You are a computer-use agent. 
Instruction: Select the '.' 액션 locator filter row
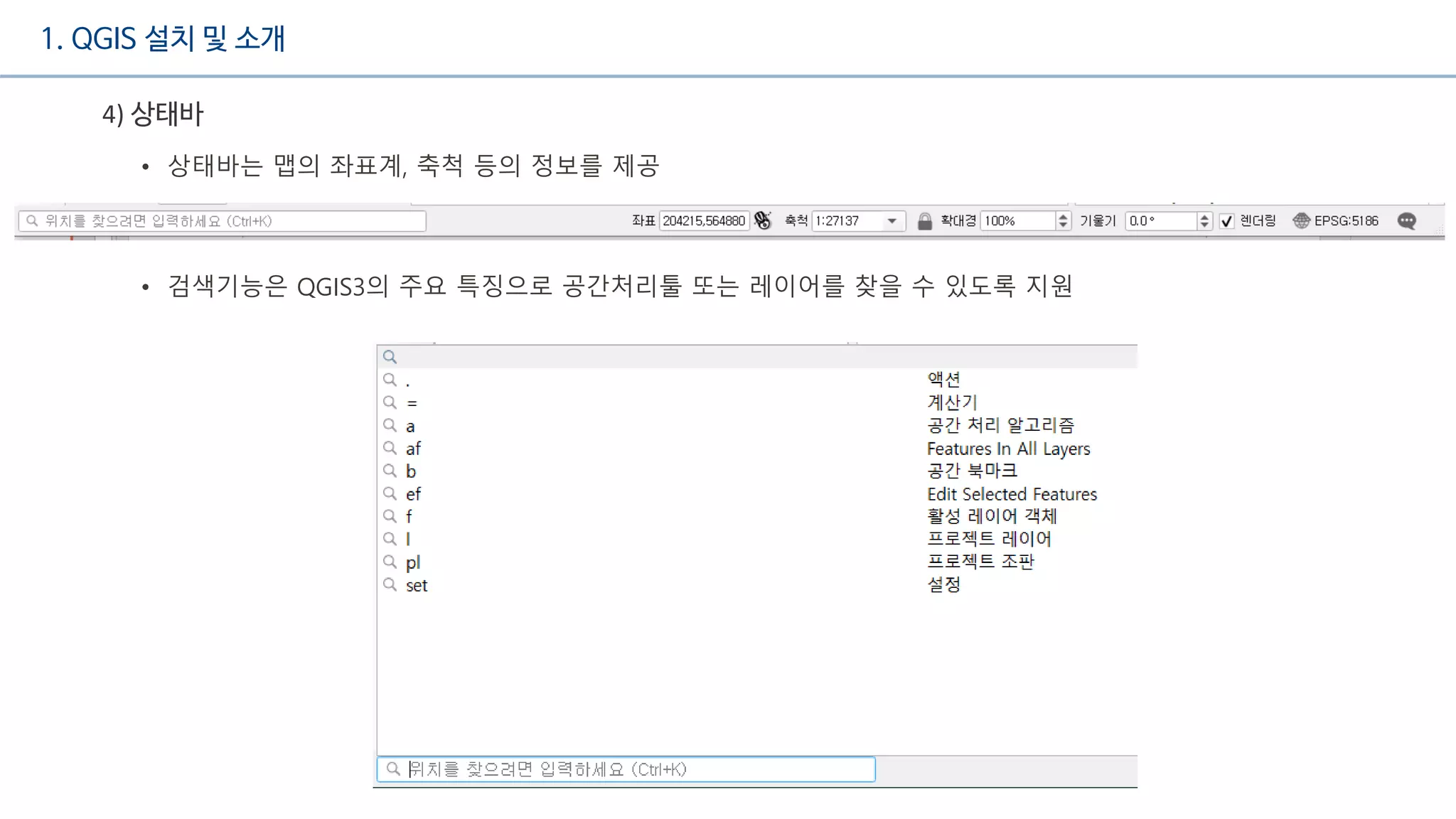point(757,380)
